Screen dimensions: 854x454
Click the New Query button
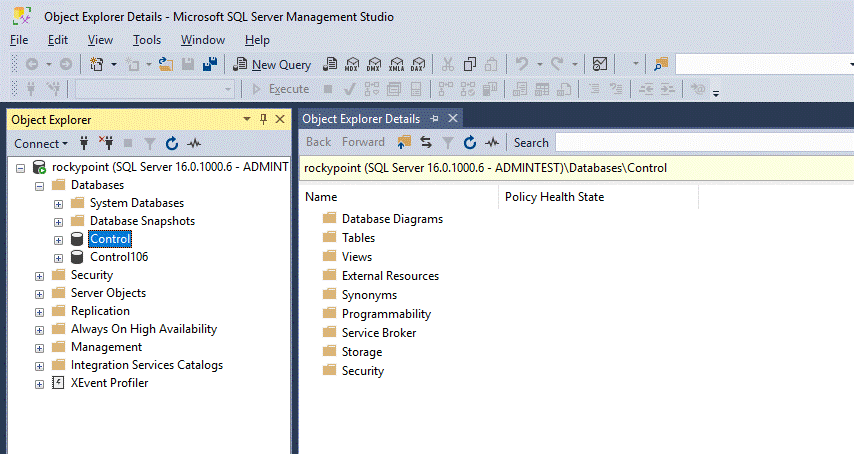(x=272, y=64)
